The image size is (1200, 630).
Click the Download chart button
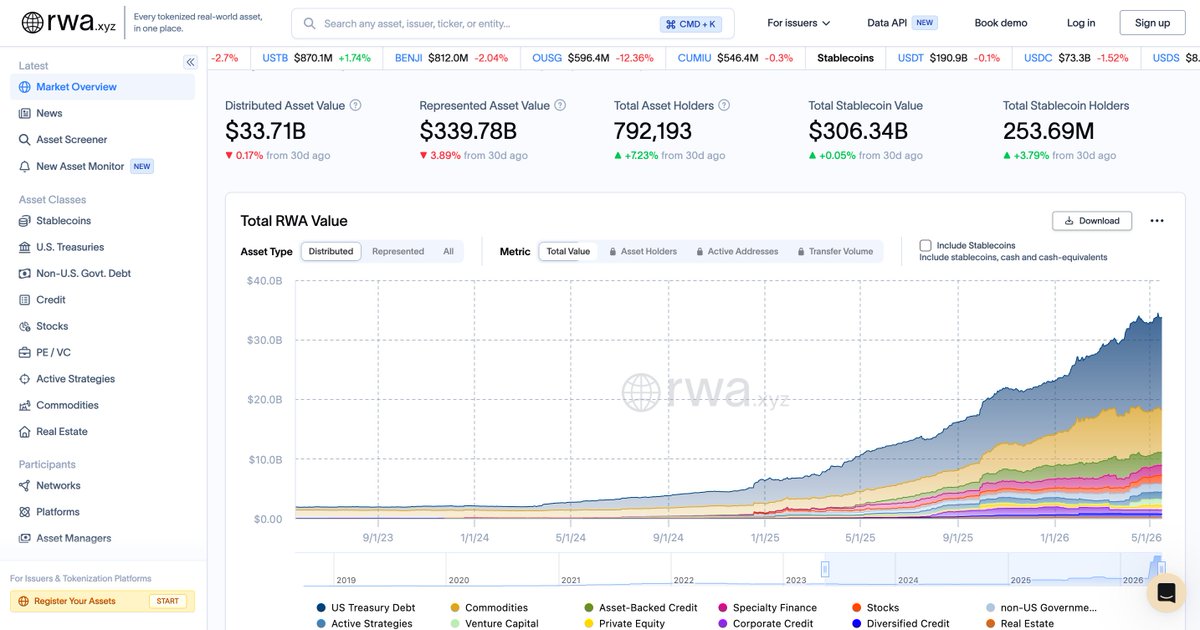click(1092, 221)
